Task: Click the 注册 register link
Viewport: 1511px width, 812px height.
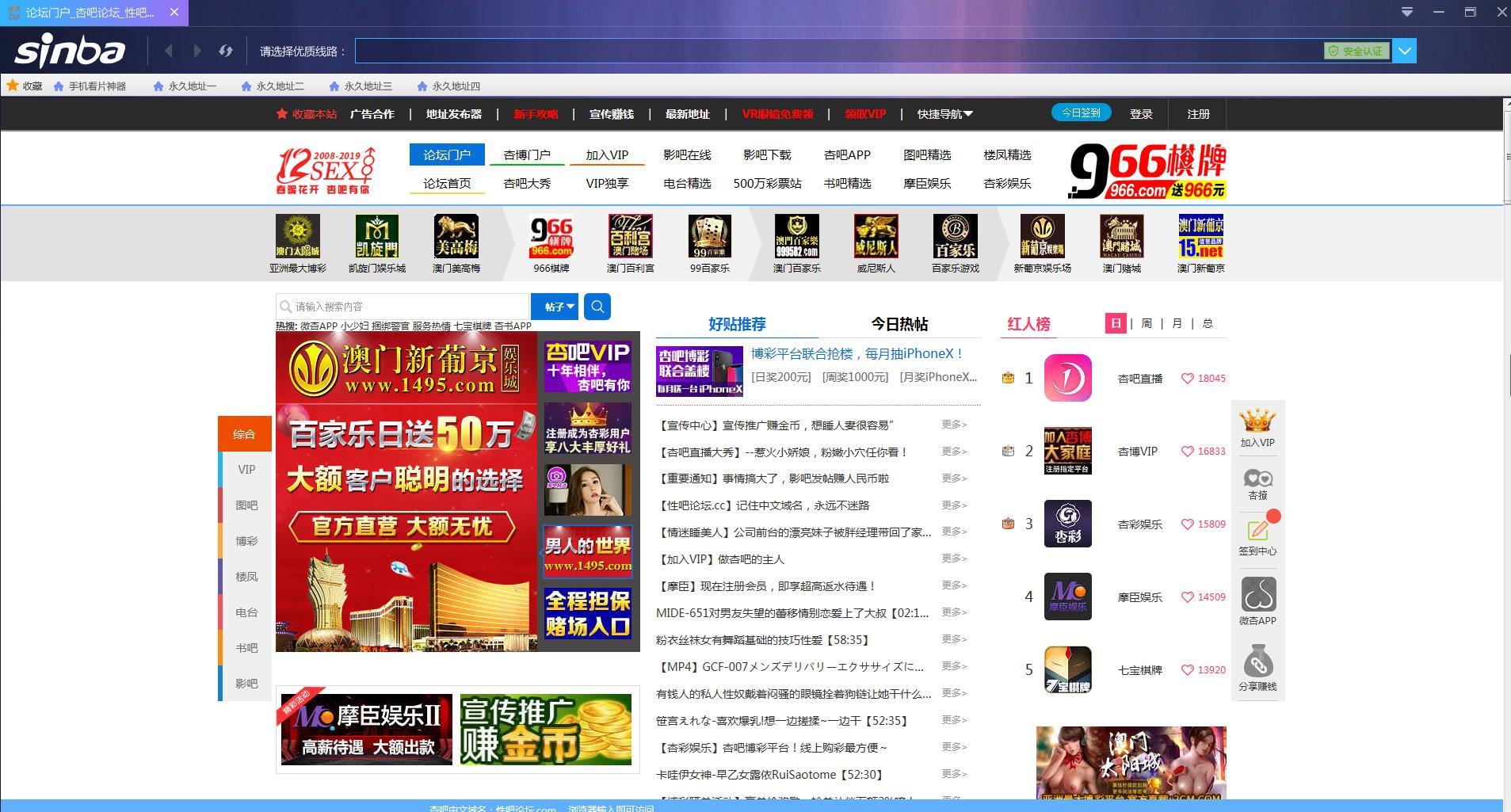Action: pyautogui.click(x=1198, y=114)
